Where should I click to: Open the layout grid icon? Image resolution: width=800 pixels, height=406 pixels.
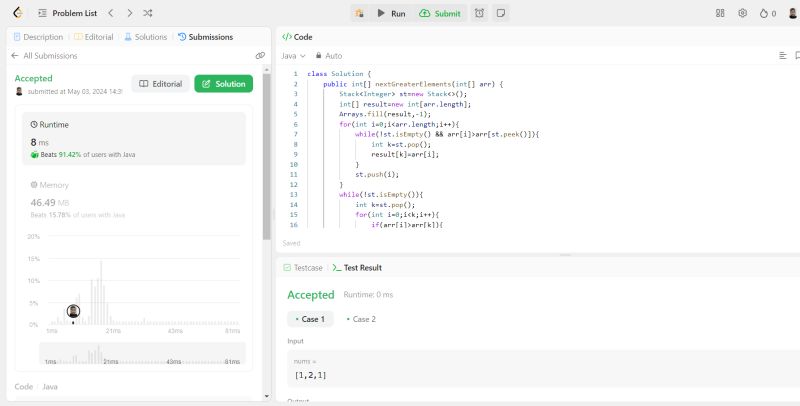(x=720, y=13)
